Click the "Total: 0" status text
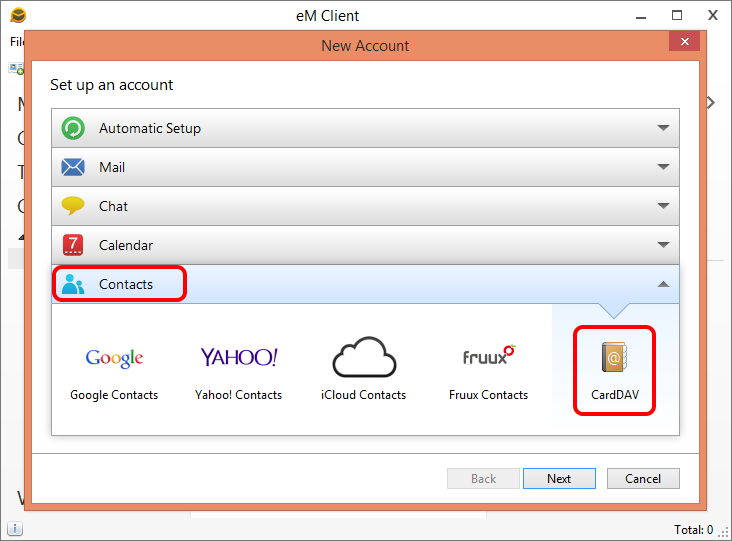 point(693,530)
